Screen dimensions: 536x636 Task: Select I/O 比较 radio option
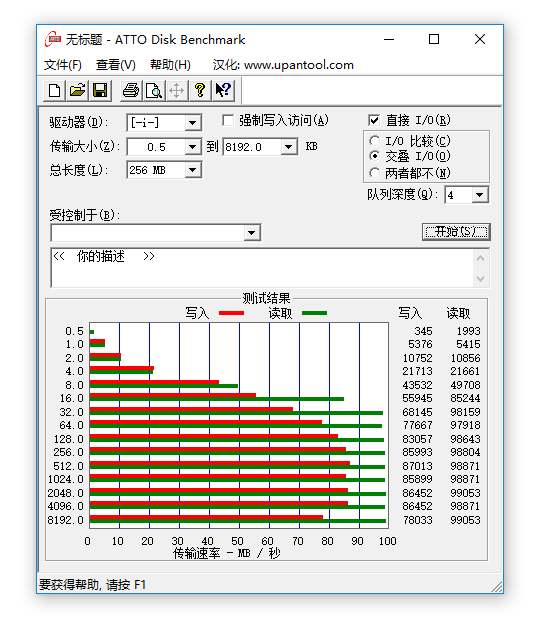pyautogui.click(x=374, y=141)
